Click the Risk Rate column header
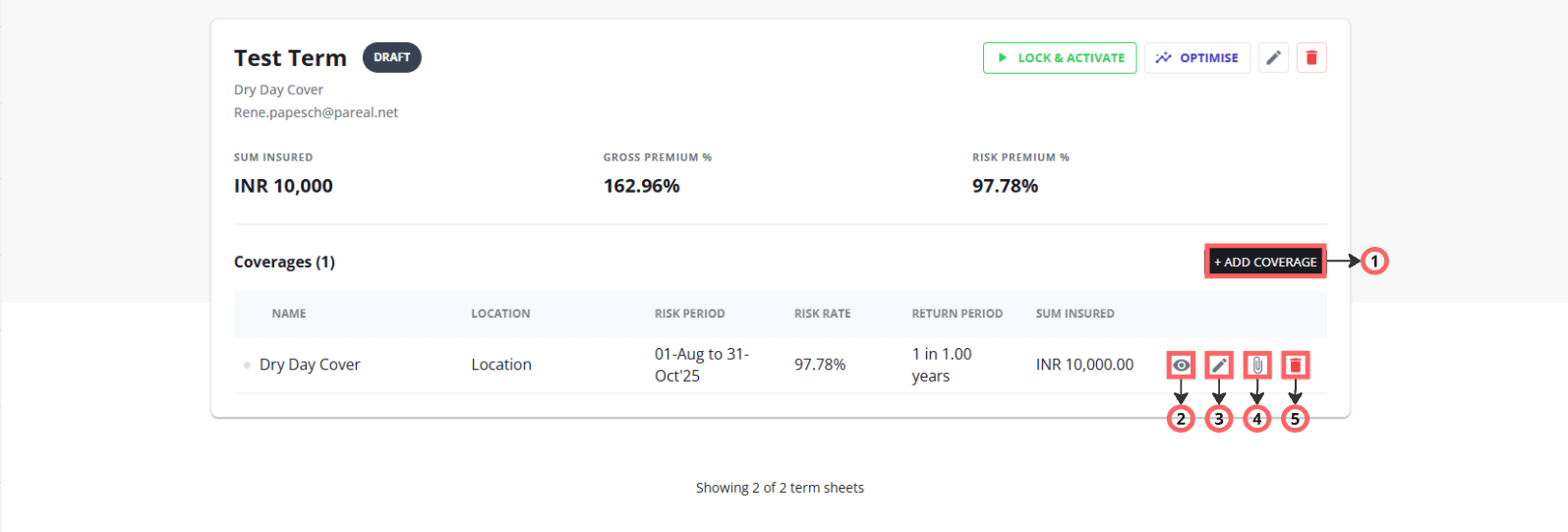This screenshot has width=1568, height=532. click(822, 314)
